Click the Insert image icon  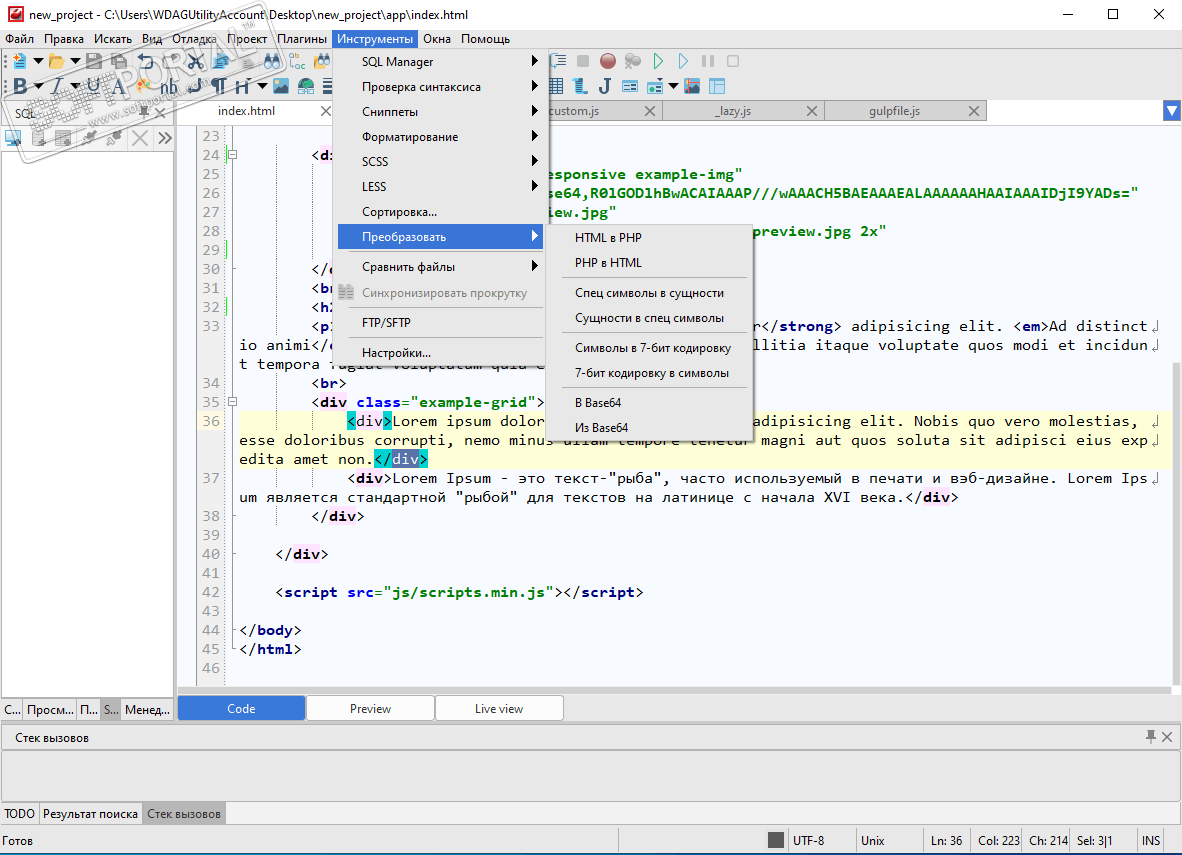[281, 86]
